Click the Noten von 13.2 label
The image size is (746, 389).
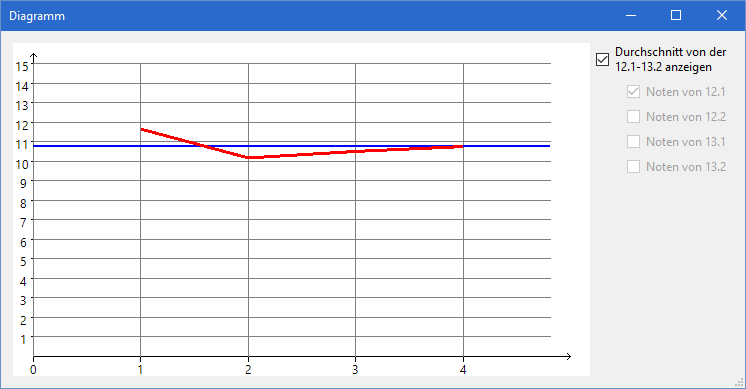pos(686,166)
